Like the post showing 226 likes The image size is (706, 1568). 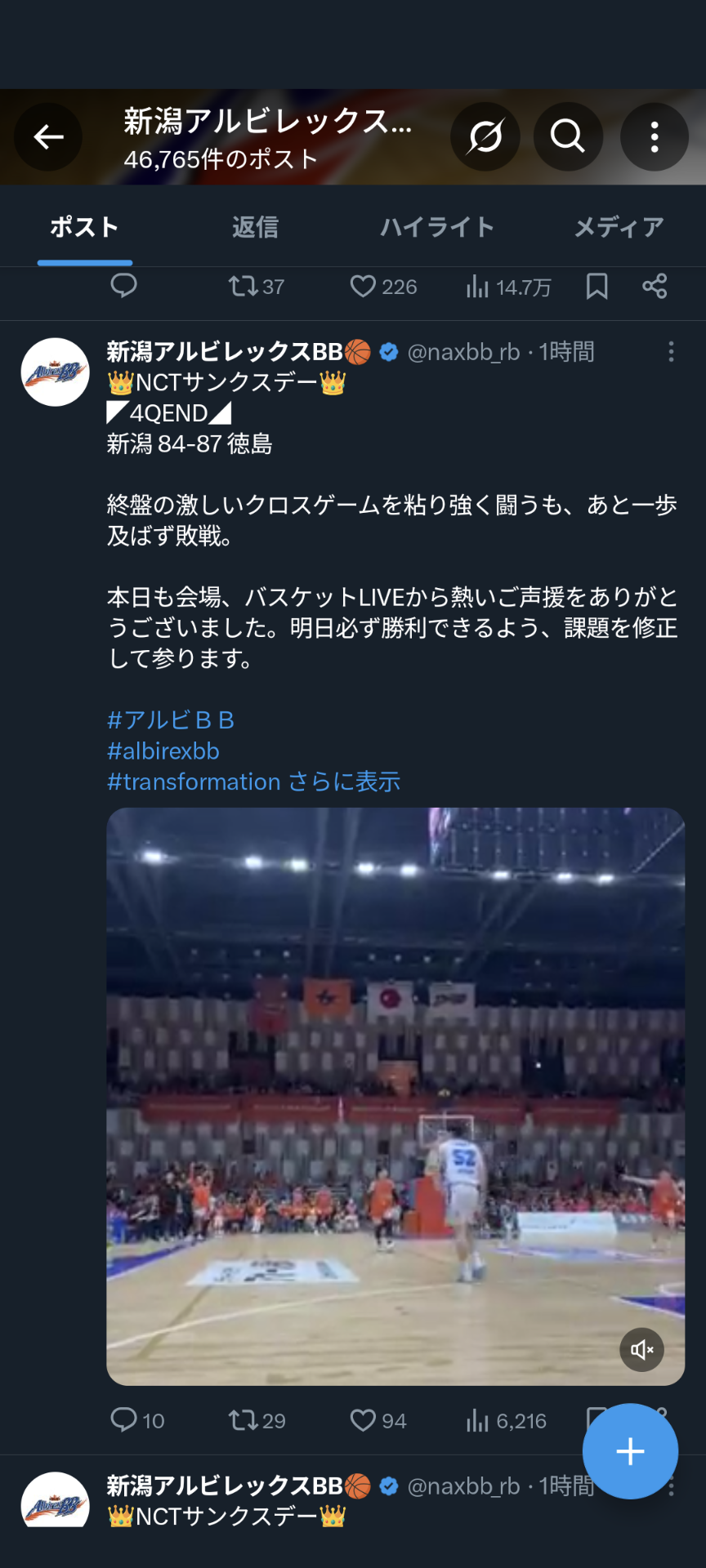[383, 287]
